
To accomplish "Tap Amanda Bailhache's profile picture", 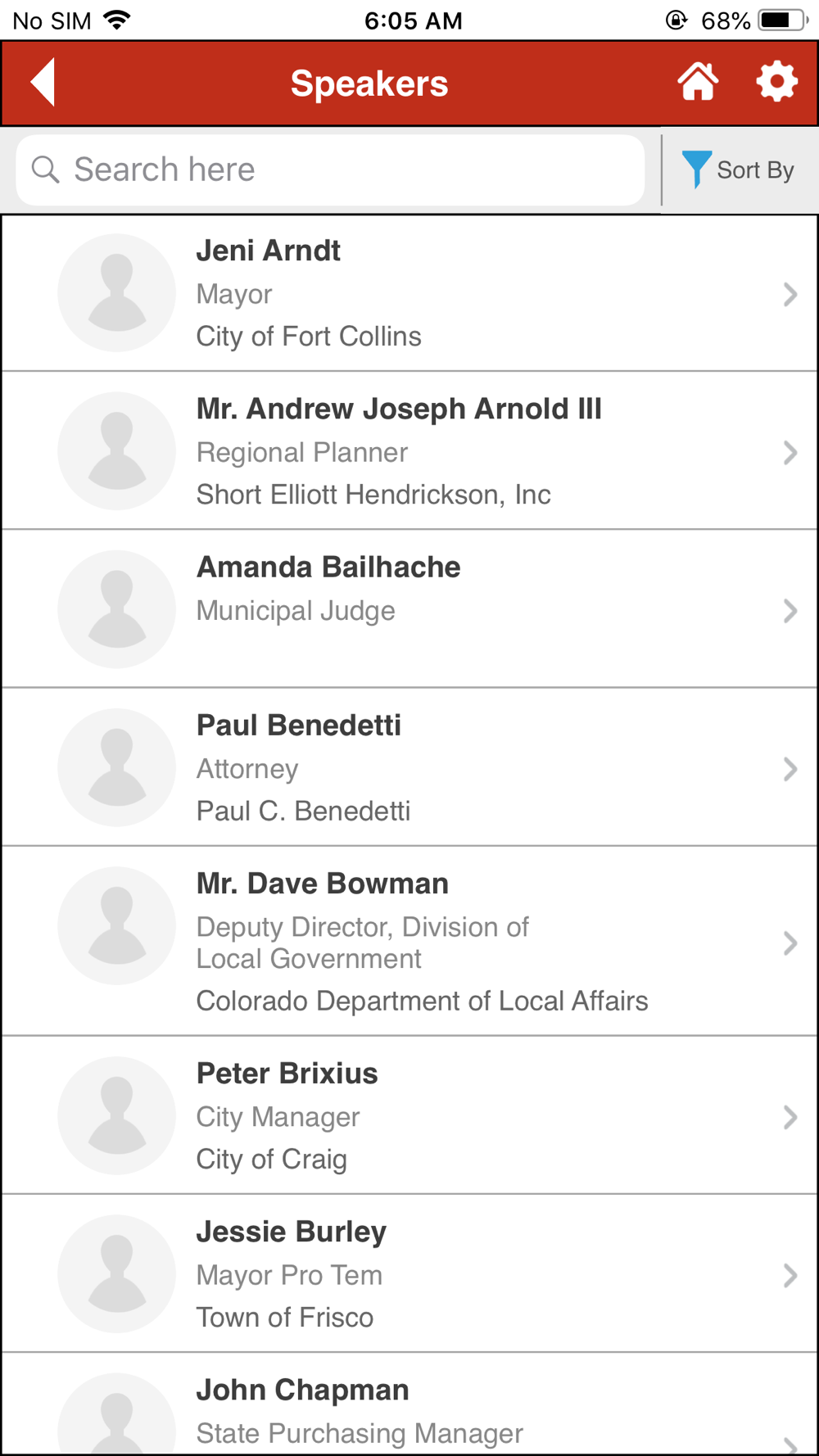I will click(117, 609).
